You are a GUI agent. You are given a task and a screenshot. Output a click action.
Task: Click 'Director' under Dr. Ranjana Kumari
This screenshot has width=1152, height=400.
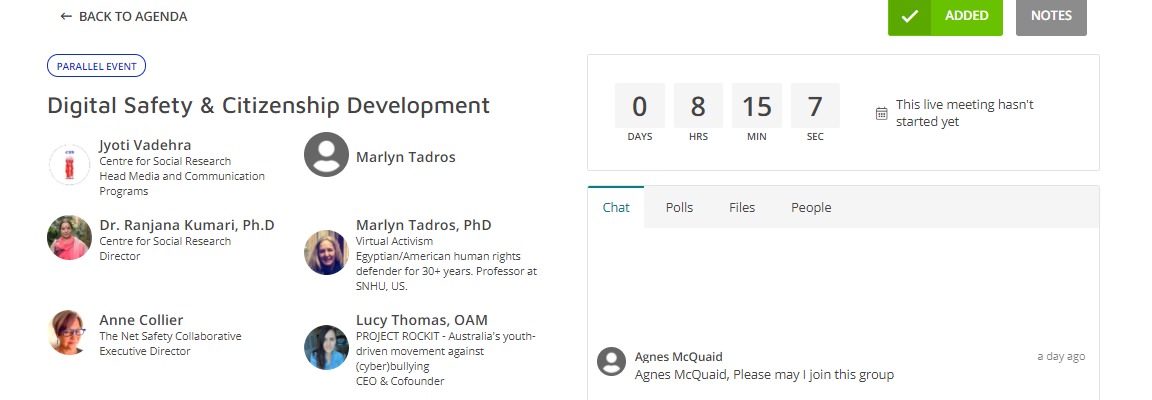click(120, 256)
